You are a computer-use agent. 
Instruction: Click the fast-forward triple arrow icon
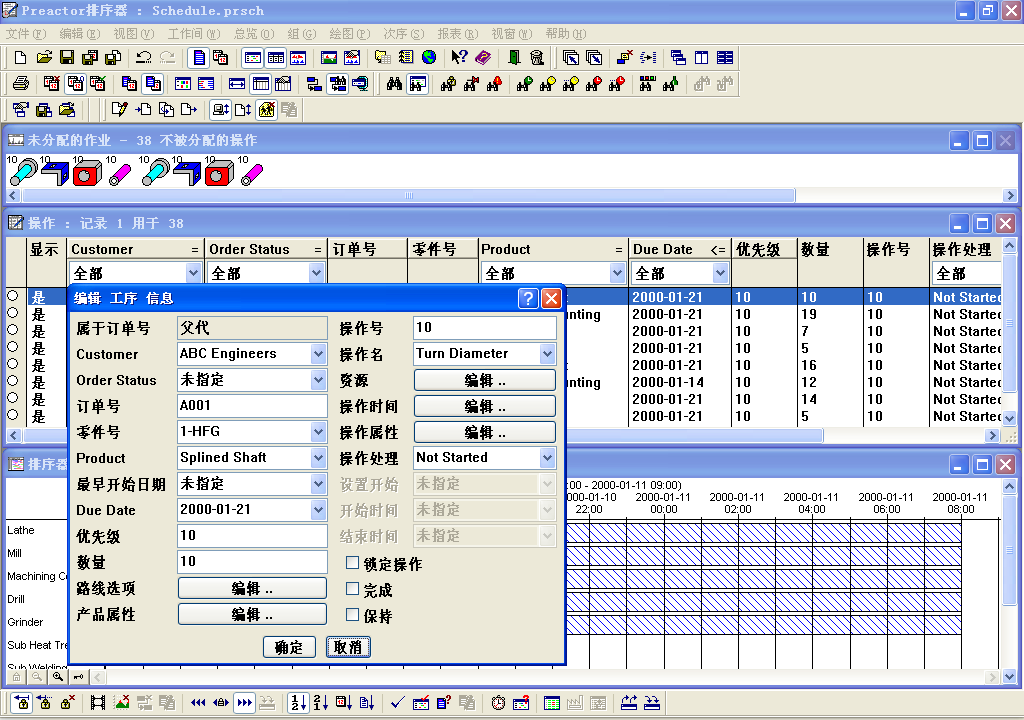[x=244, y=703]
